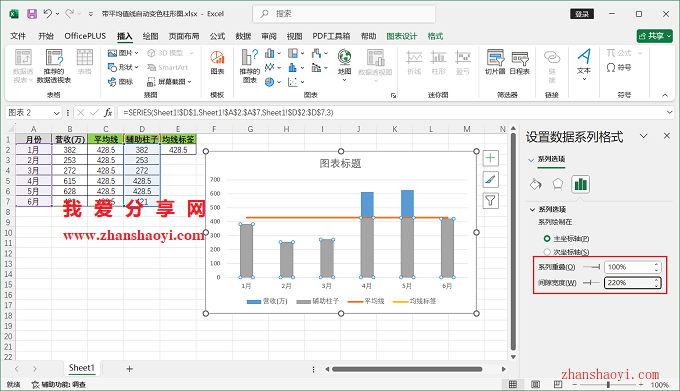Click the insert function fx icon
The image size is (680, 391).
pyautogui.click(x=108, y=113)
